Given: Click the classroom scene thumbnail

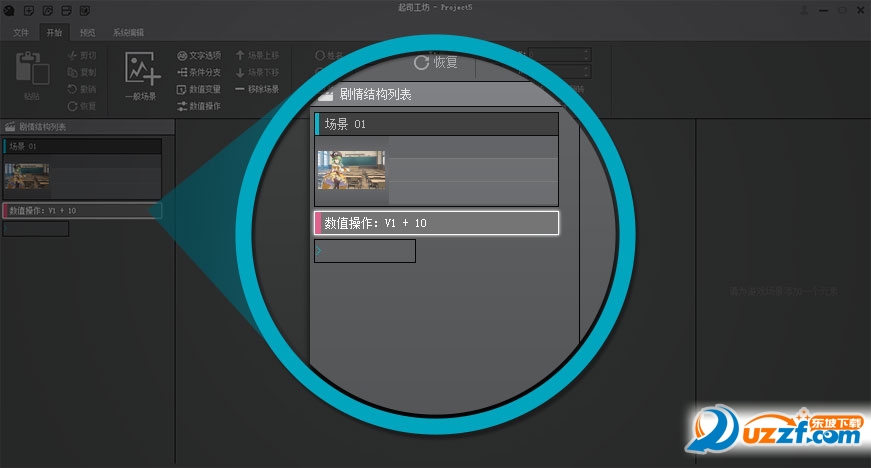Looking at the screenshot, I should pos(27,176).
